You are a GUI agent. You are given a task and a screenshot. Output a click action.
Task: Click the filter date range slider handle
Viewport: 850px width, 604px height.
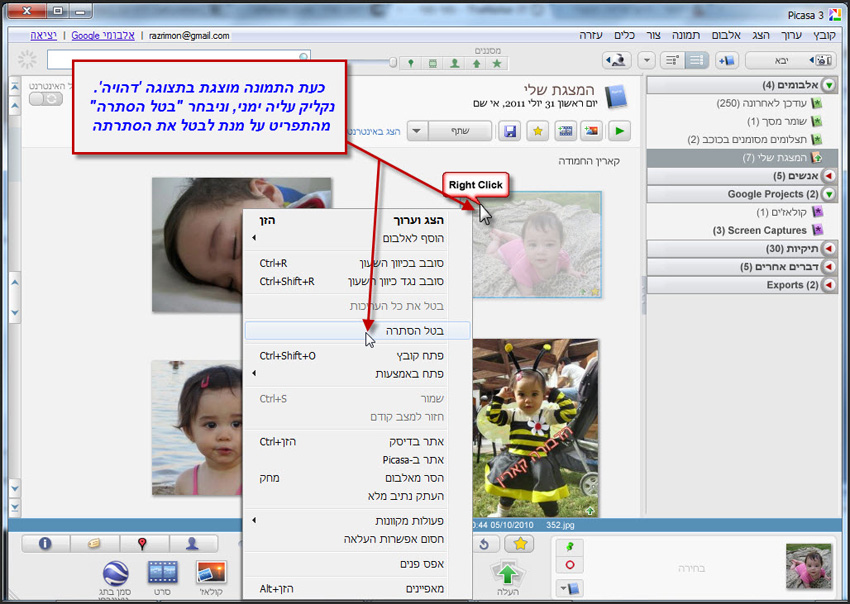(393, 63)
